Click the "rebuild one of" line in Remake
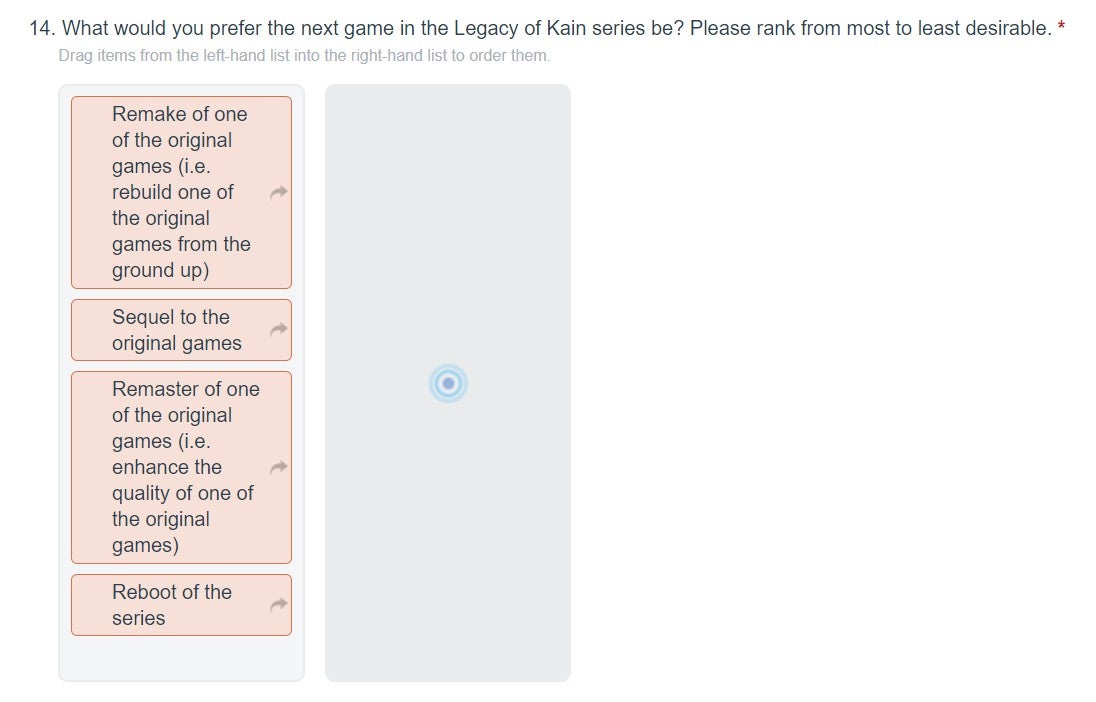This screenshot has width=1096, height=702. coord(173,192)
